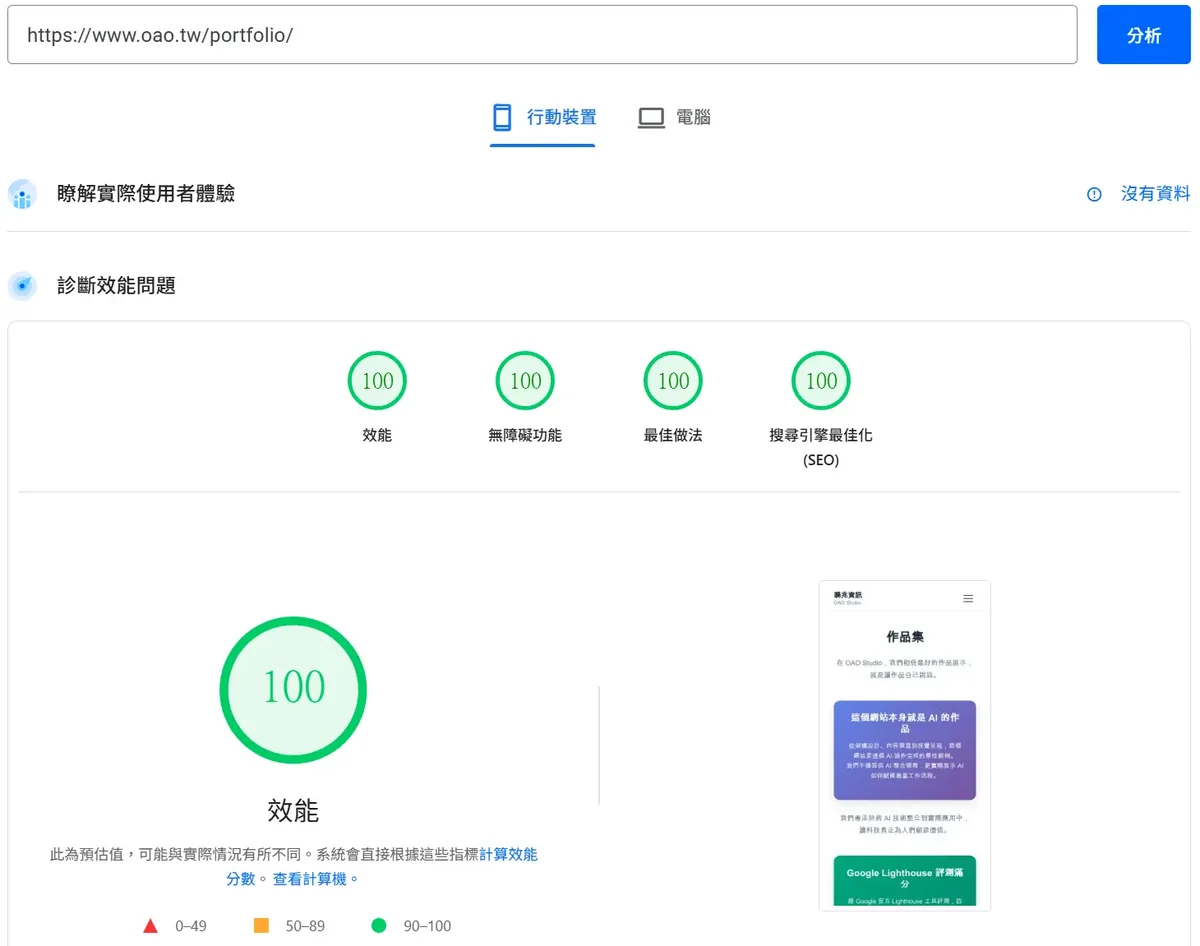This screenshot has height=946, width=1200.
Task: Click the 最佳做法 score circle
Action: click(x=672, y=380)
